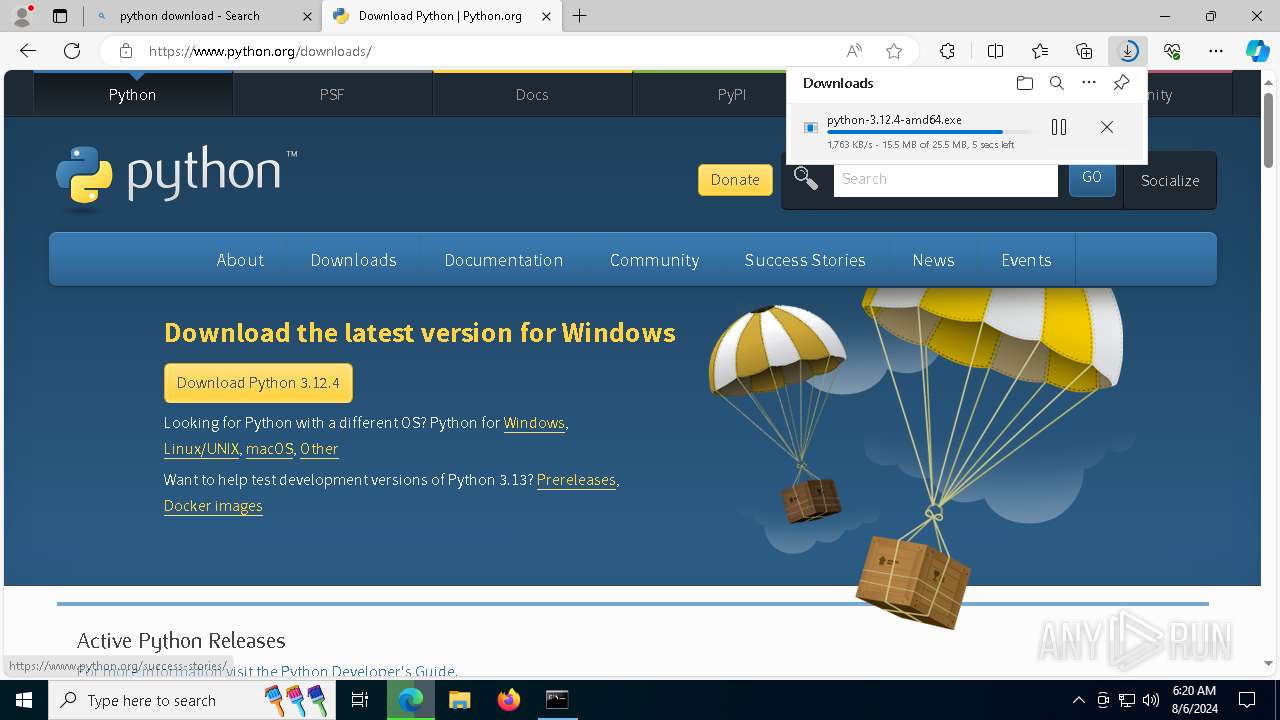Image resolution: width=1280 pixels, height=720 pixels.
Task: Pause the python-3.12.4-amd64.exe download
Action: click(x=1059, y=127)
